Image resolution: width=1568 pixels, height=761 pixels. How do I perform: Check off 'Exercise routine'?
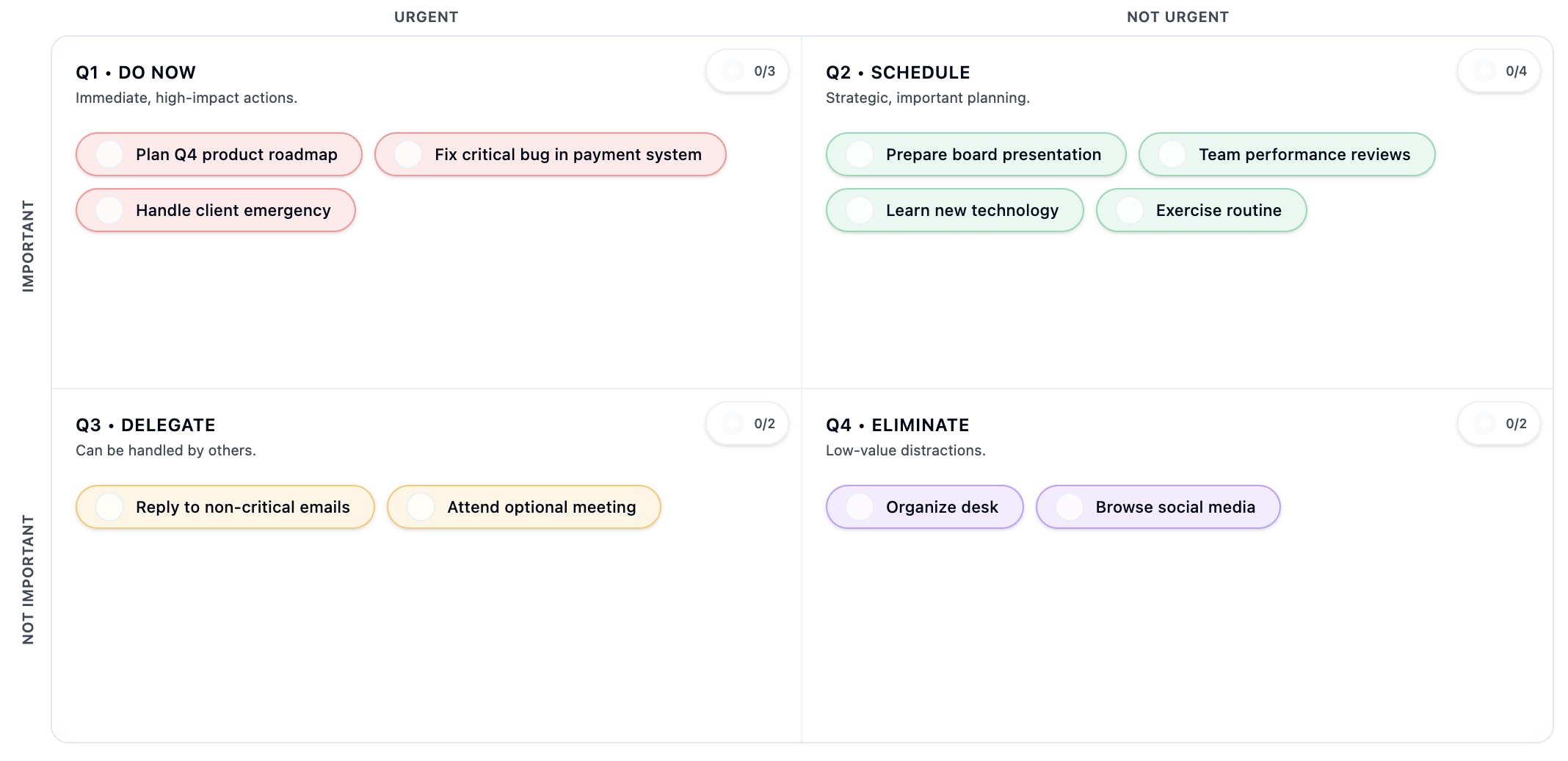[1128, 210]
